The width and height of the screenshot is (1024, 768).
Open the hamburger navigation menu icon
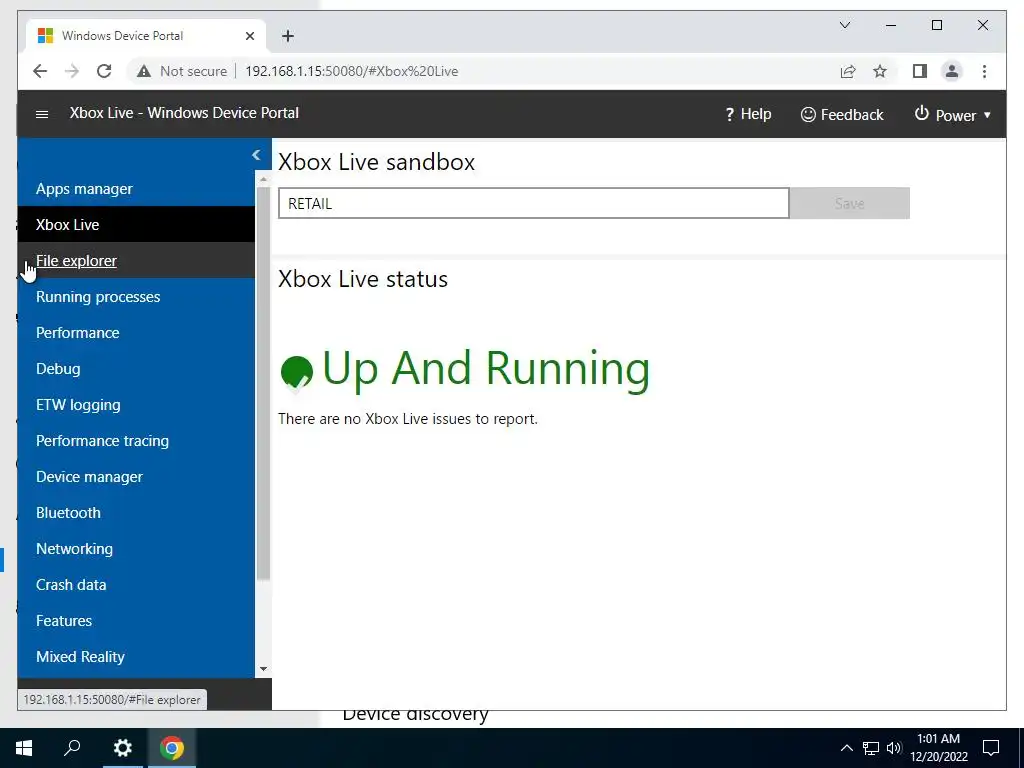tap(42, 114)
